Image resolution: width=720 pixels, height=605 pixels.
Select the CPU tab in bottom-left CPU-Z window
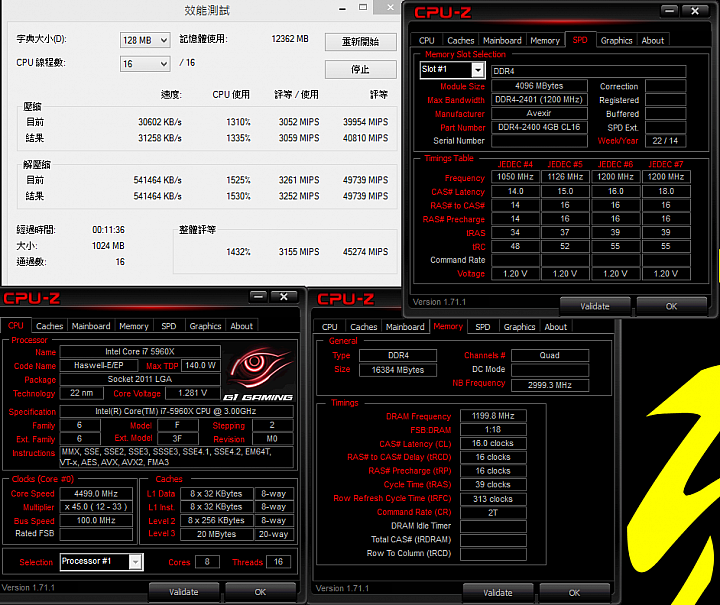coord(16,325)
